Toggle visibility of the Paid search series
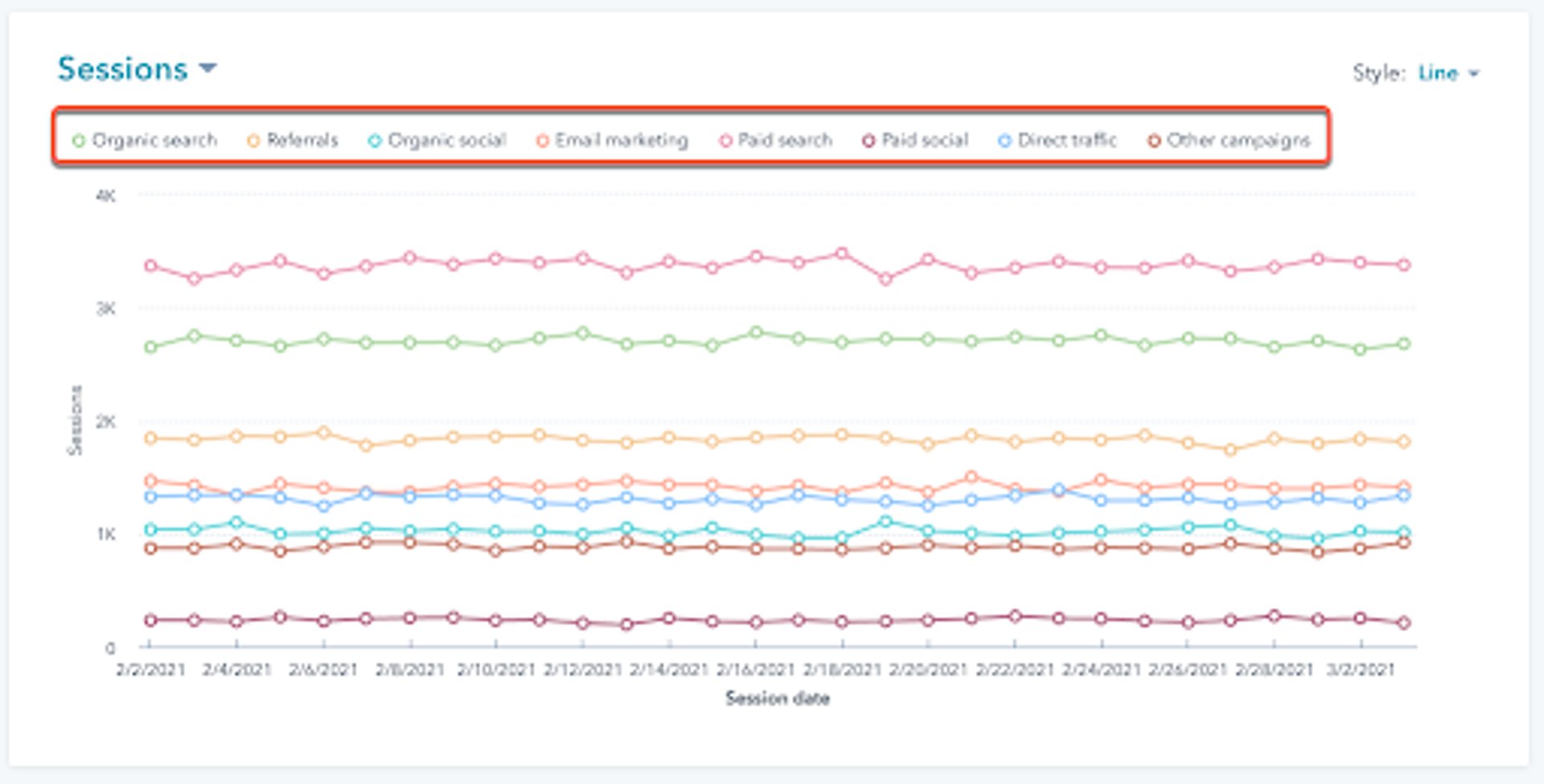 click(777, 140)
